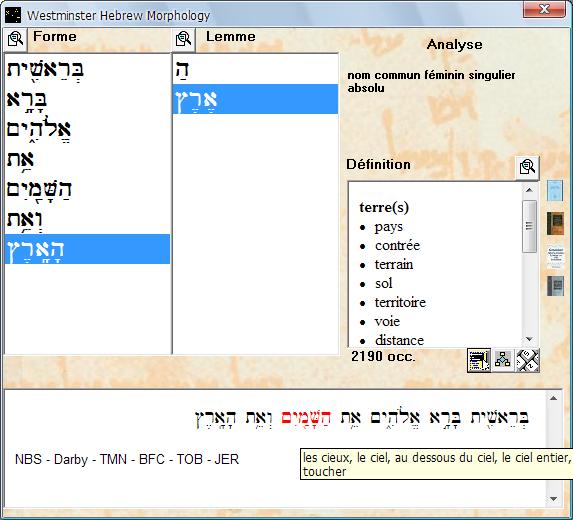573x520 pixels.
Task: Select the highlighted lemma אֶרֶץ in Lemme list
Action: coord(255,99)
